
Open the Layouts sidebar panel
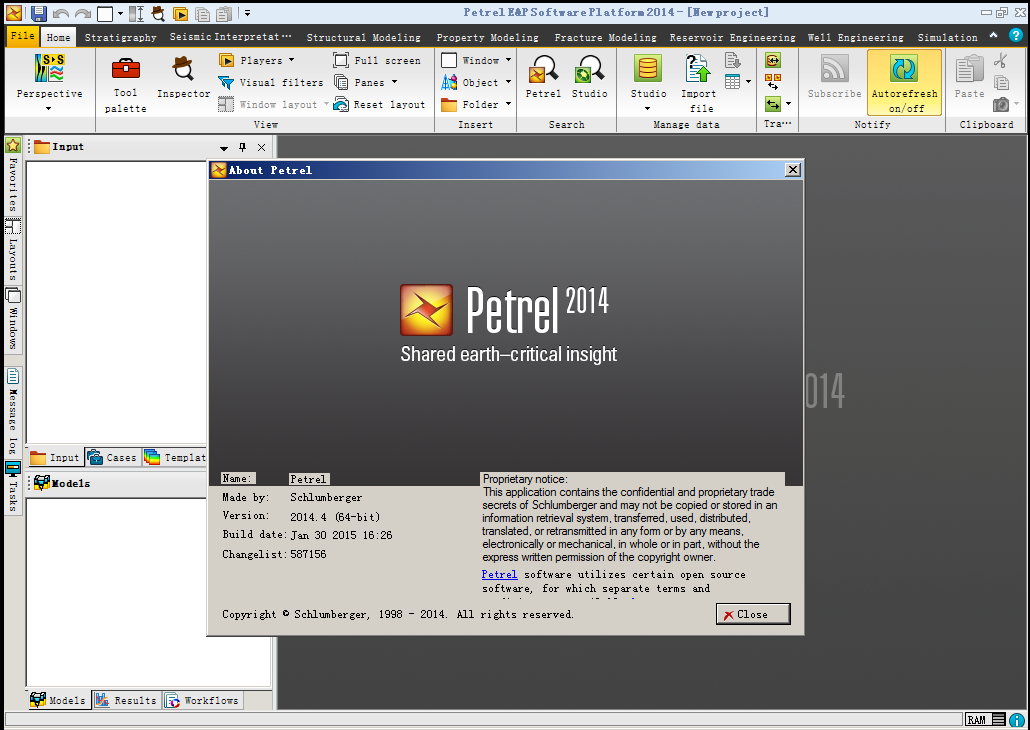(x=12, y=250)
